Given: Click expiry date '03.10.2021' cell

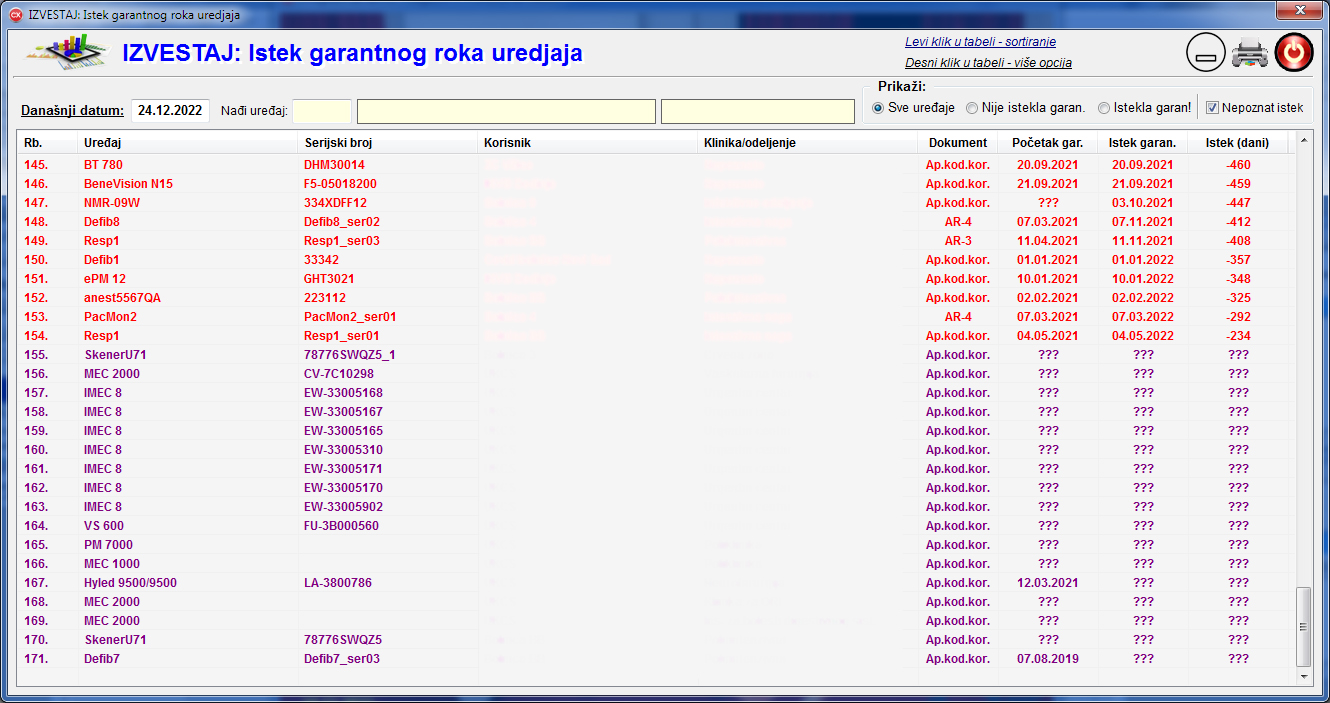Looking at the screenshot, I should pos(1143,203).
